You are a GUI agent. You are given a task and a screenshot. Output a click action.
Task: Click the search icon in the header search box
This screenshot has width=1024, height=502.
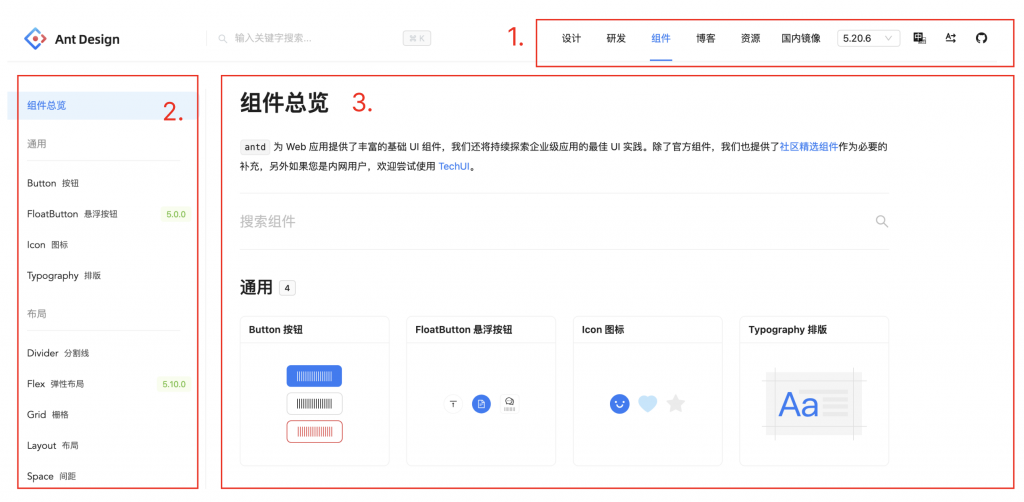pos(223,39)
